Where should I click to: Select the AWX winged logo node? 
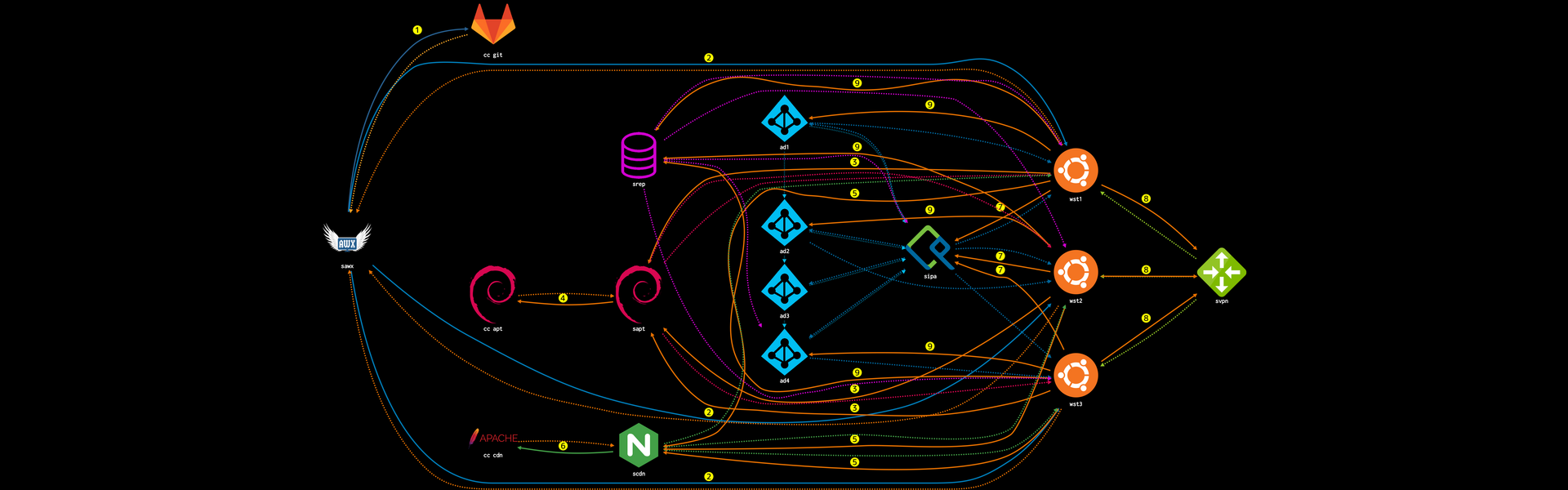[x=347, y=238]
